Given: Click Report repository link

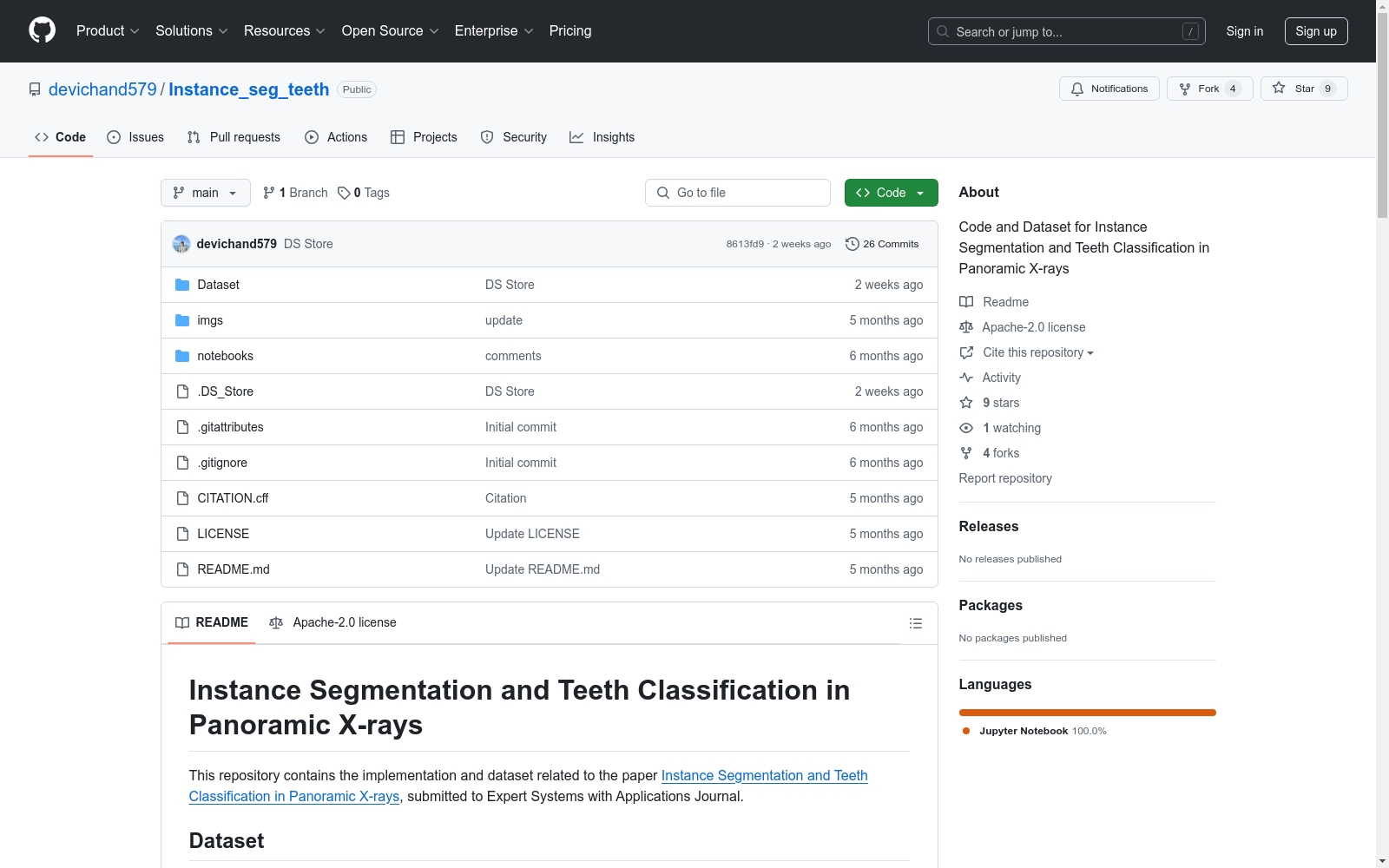Looking at the screenshot, I should tap(1005, 478).
